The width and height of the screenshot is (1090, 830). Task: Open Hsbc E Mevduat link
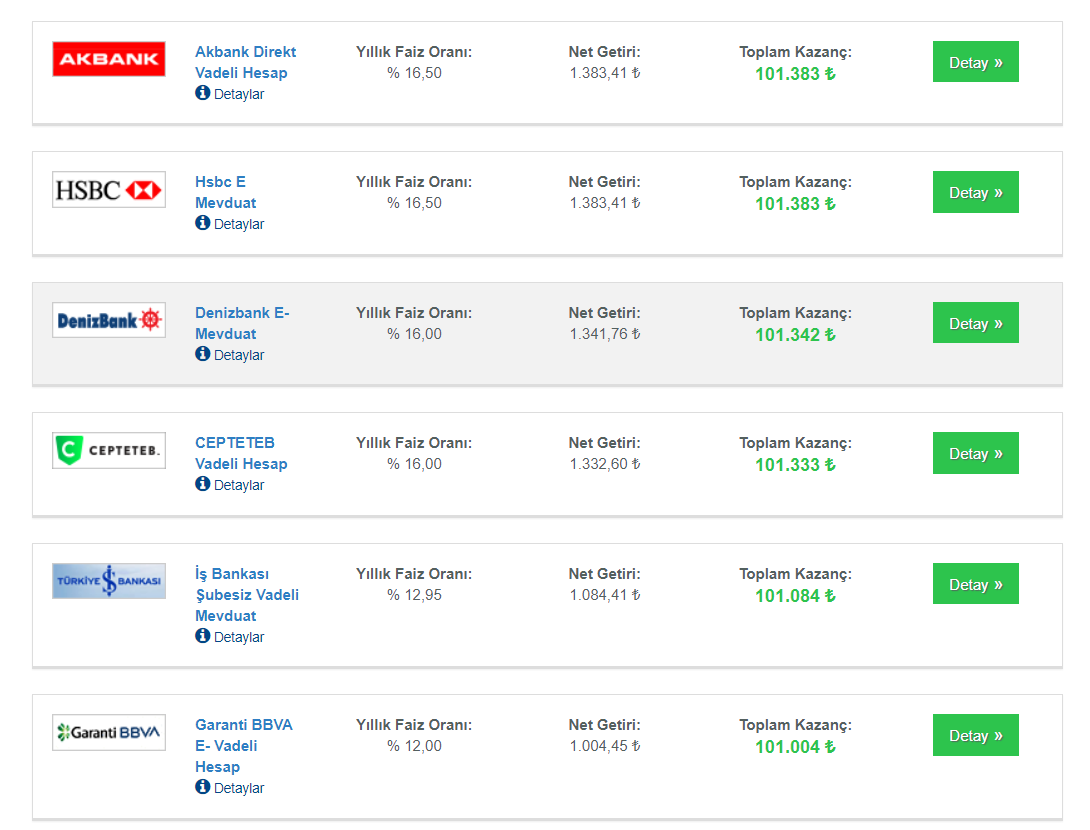click(x=225, y=193)
